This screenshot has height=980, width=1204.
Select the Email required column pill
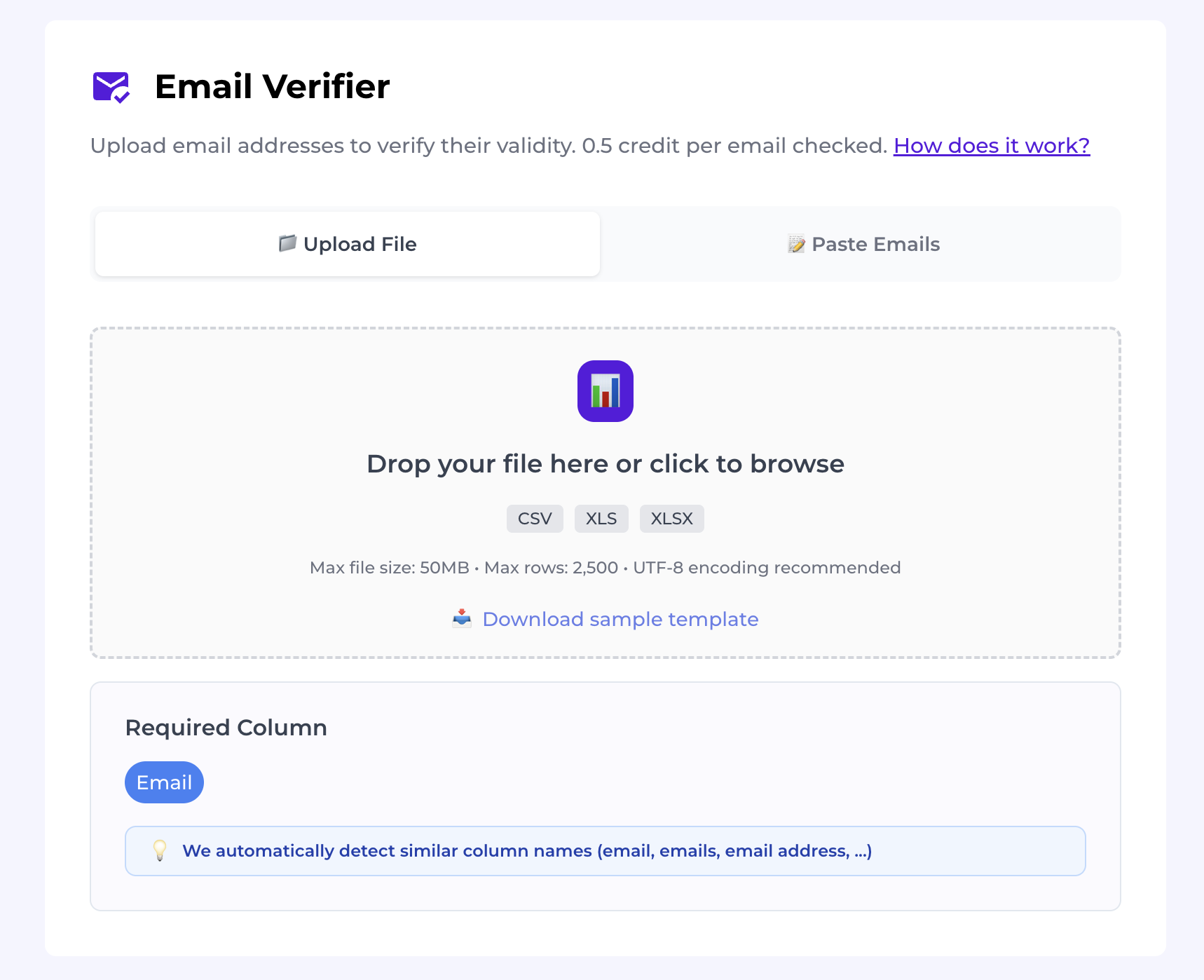164,782
